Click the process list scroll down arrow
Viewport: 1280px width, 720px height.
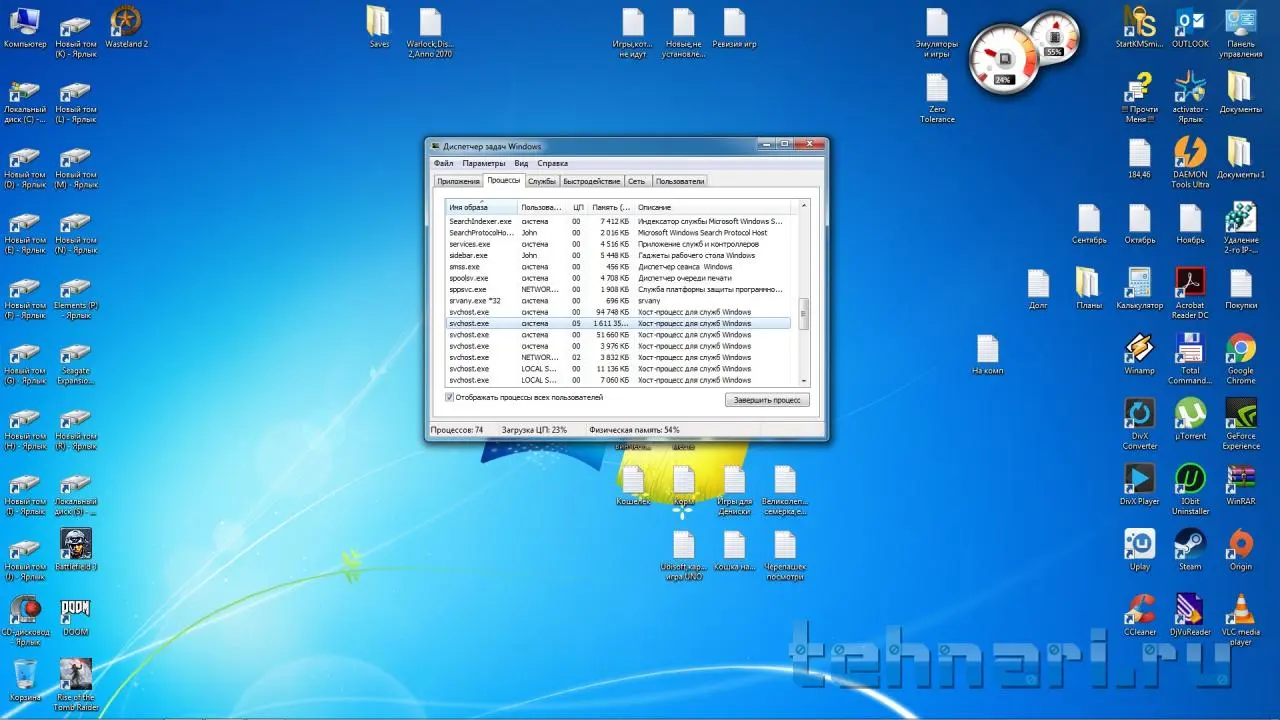click(804, 381)
